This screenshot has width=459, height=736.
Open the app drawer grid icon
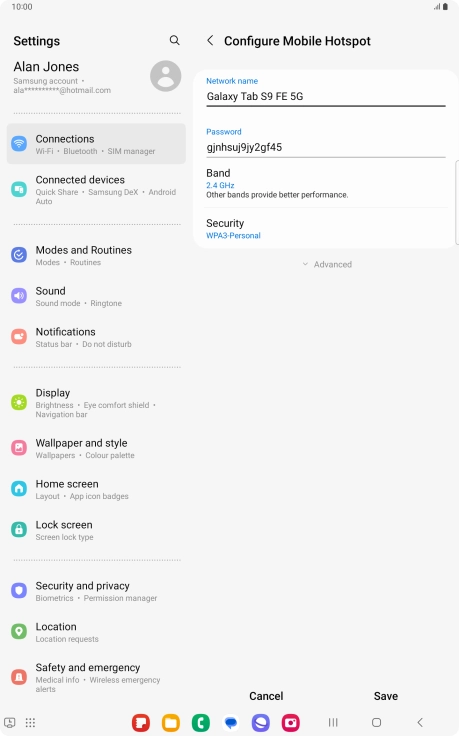click(30, 722)
